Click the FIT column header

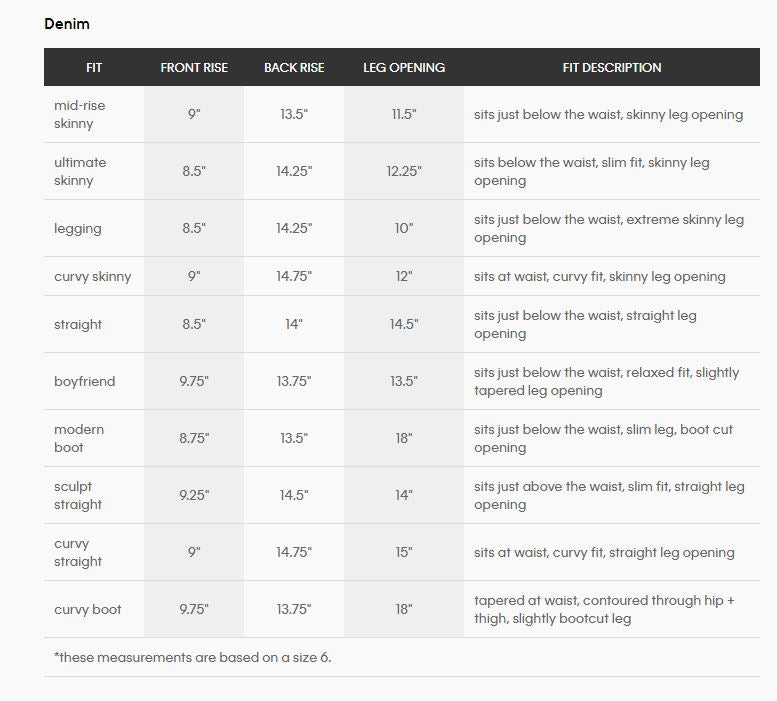94,68
